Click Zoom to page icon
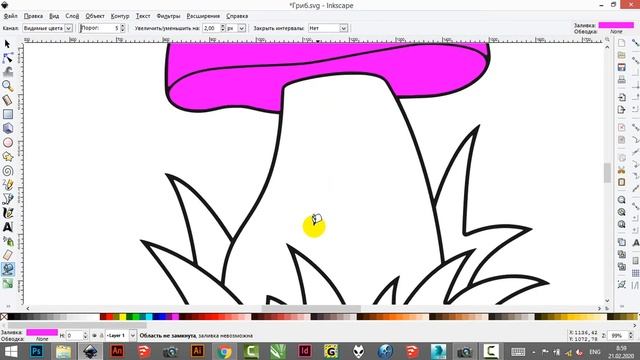The width and height of the screenshot is (640, 360). tap(621, 224)
